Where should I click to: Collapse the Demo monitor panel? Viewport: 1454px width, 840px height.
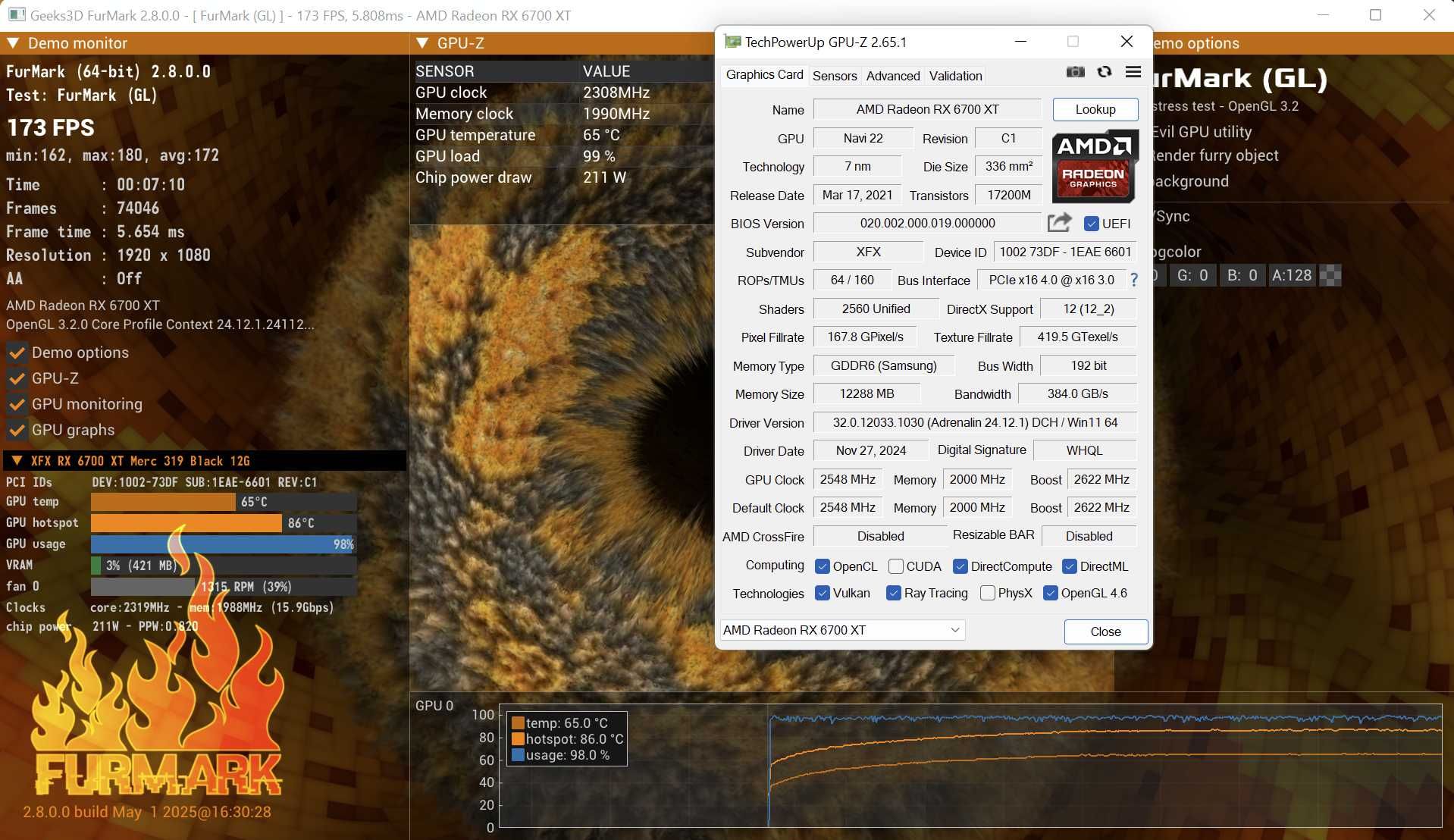[x=13, y=43]
